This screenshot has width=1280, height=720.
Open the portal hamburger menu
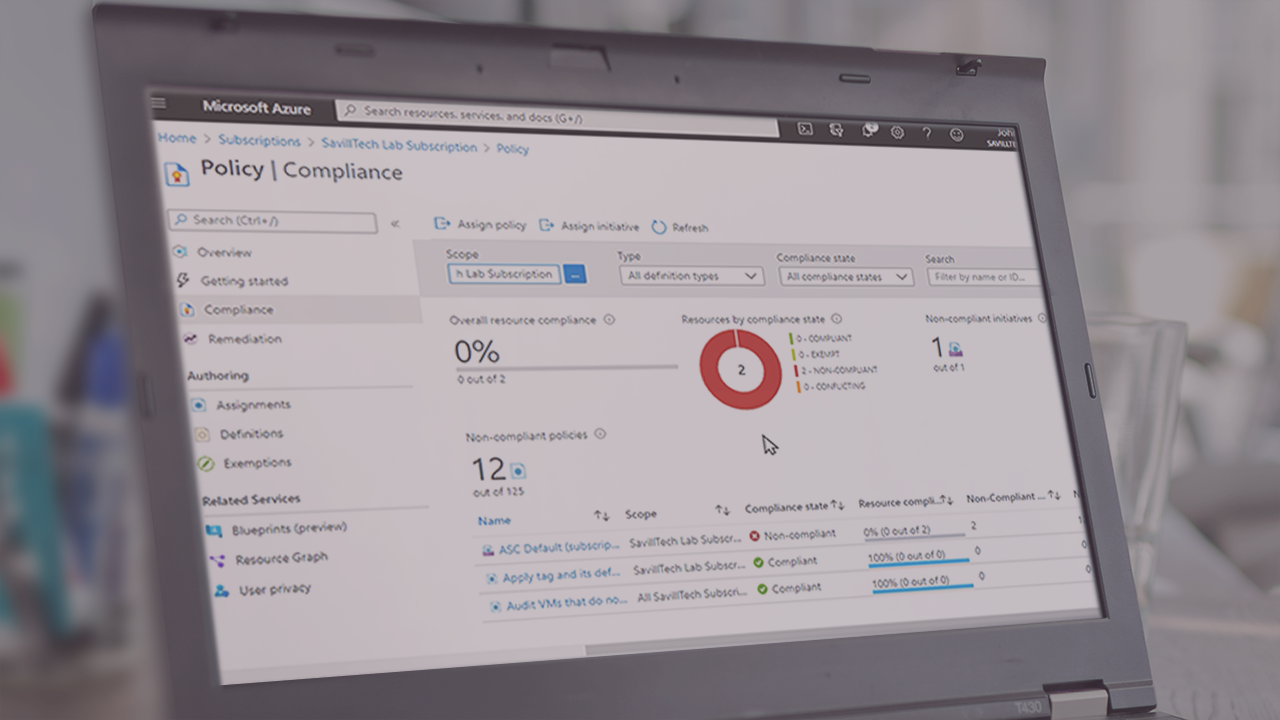tap(159, 103)
